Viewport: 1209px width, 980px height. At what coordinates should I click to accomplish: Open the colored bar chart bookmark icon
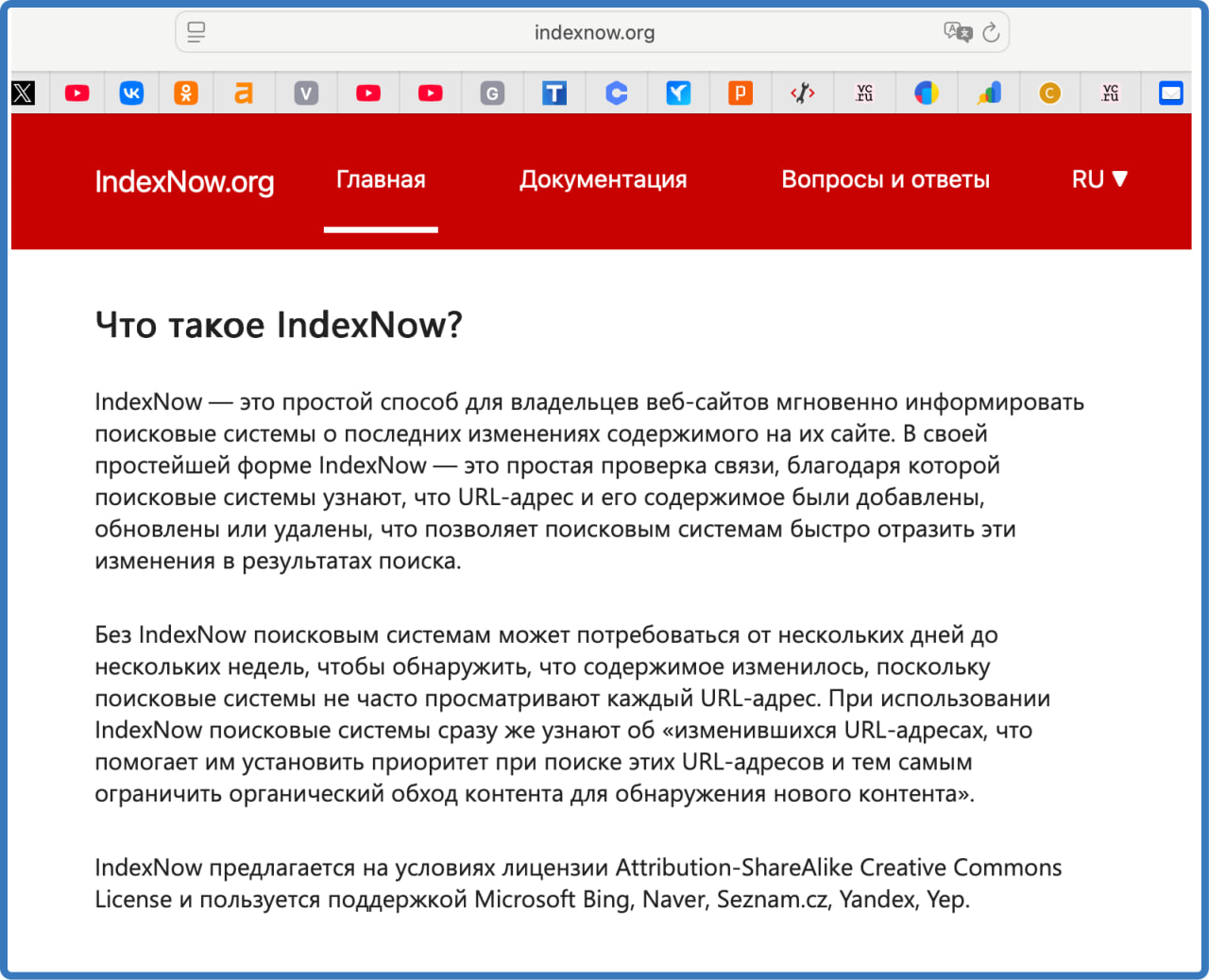pyautogui.click(x=989, y=93)
